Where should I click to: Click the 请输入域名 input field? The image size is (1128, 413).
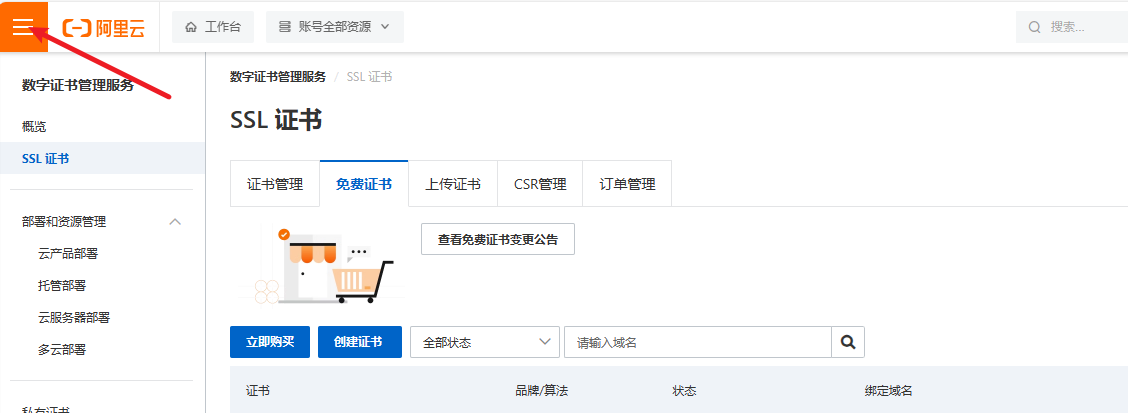click(x=697, y=342)
